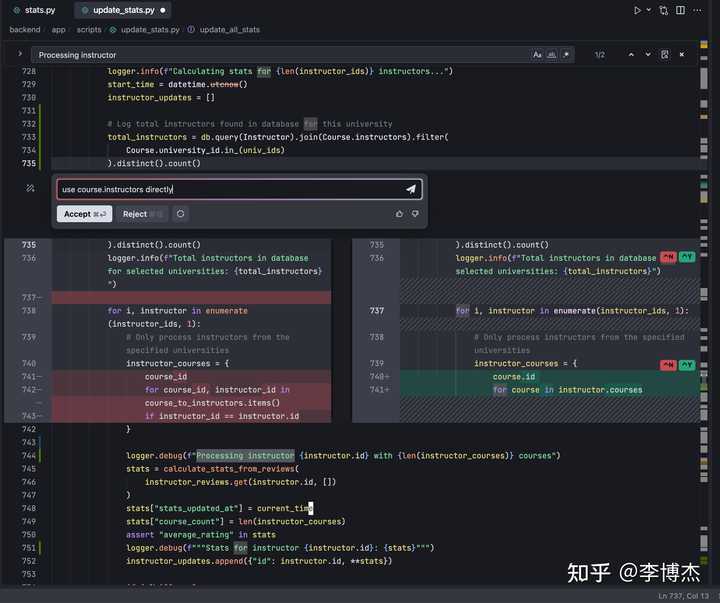This screenshot has height=603, width=720.
Task: Open the run options dropdown arrow
Action: click(x=649, y=10)
